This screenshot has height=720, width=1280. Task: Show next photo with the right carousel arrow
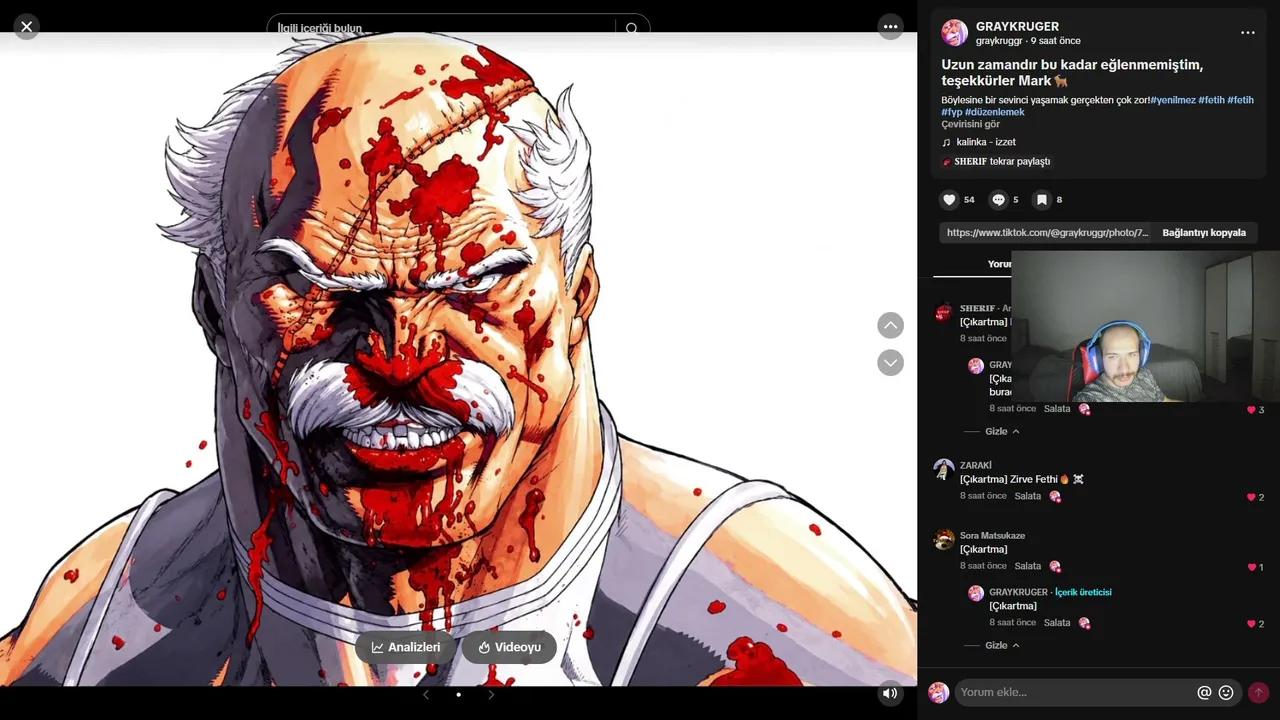pos(491,694)
